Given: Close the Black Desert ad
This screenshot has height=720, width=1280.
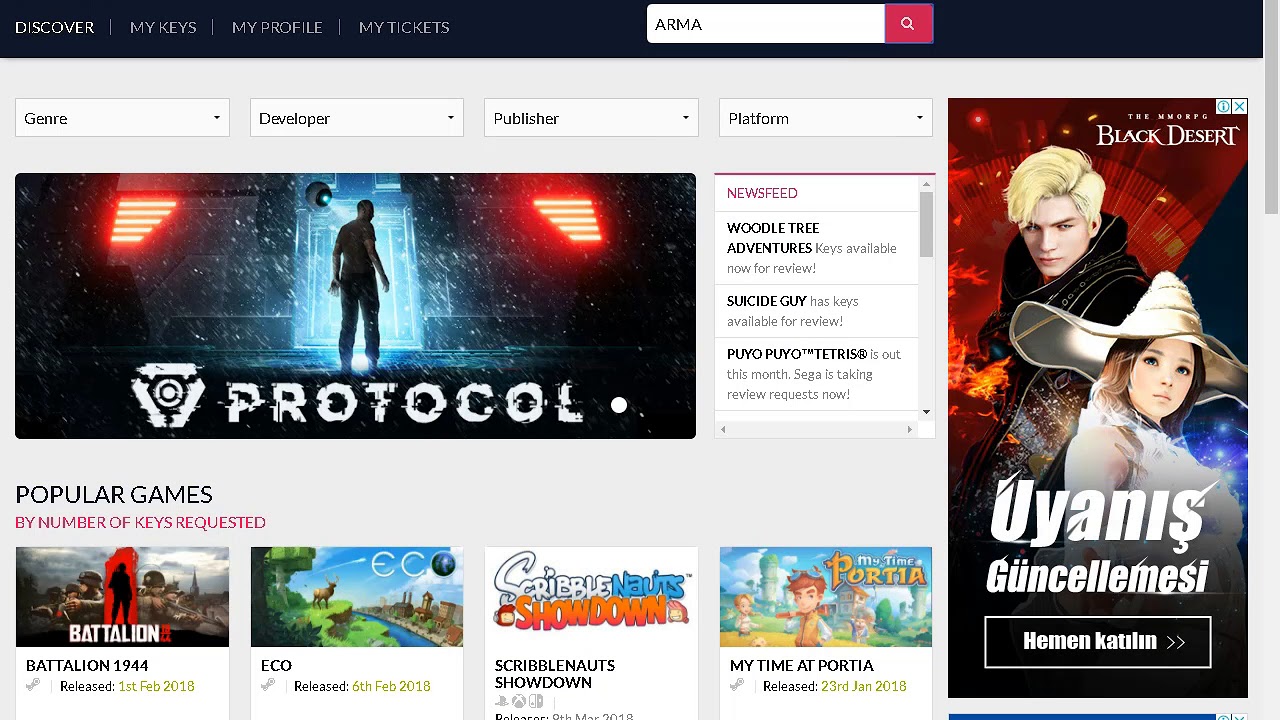Looking at the screenshot, I should click(1240, 106).
